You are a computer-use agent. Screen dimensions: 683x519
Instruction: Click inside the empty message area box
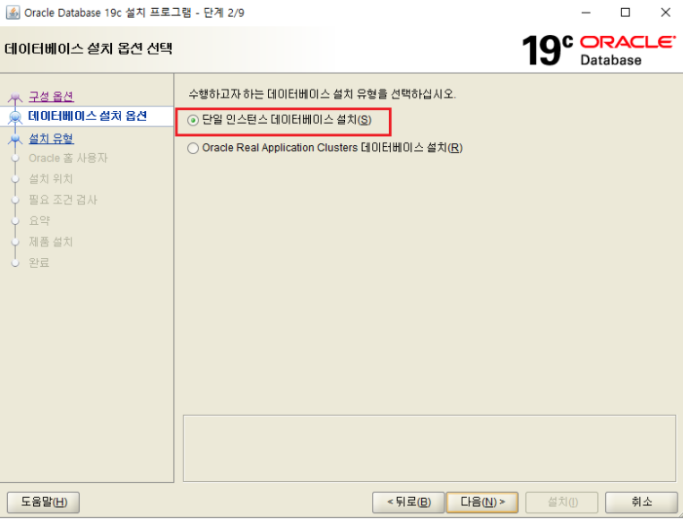coord(429,448)
